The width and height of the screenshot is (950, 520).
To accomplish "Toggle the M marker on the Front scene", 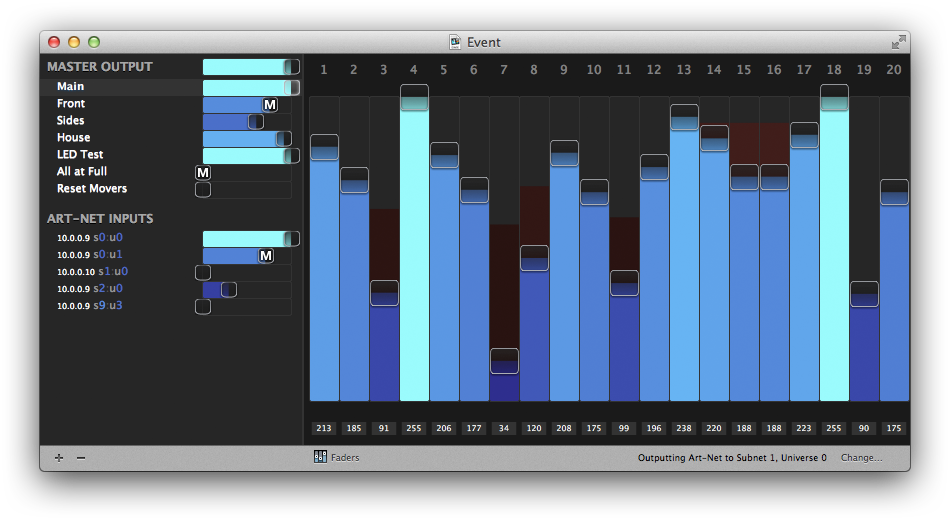I will pyautogui.click(x=269, y=105).
